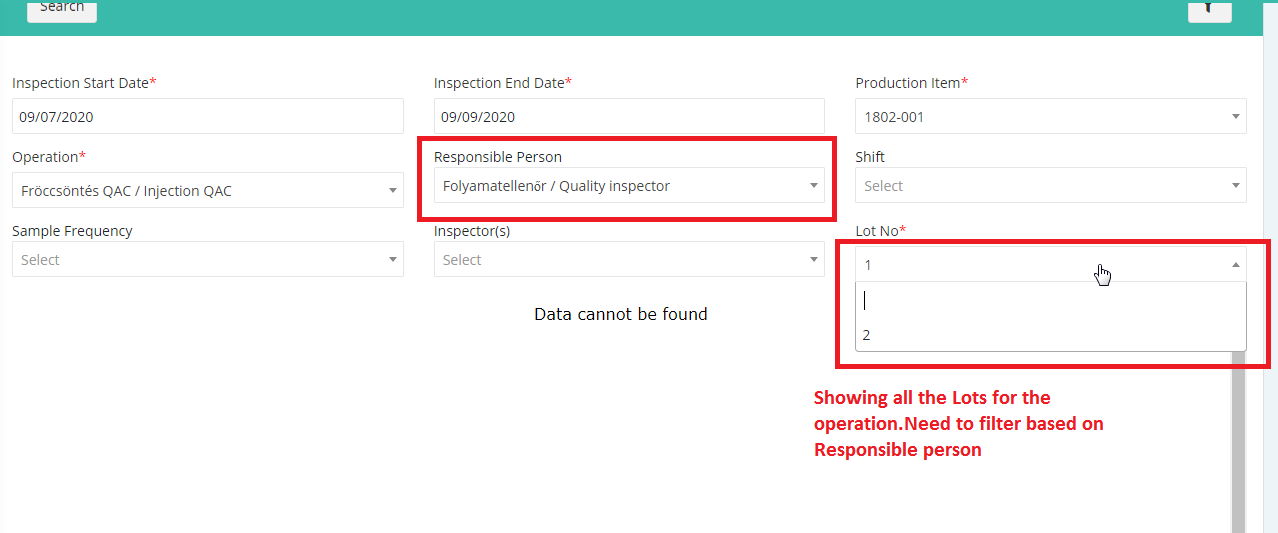Click the Responsible Person dropdown arrow icon
The height and width of the screenshot is (533, 1278).
[x=814, y=186]
